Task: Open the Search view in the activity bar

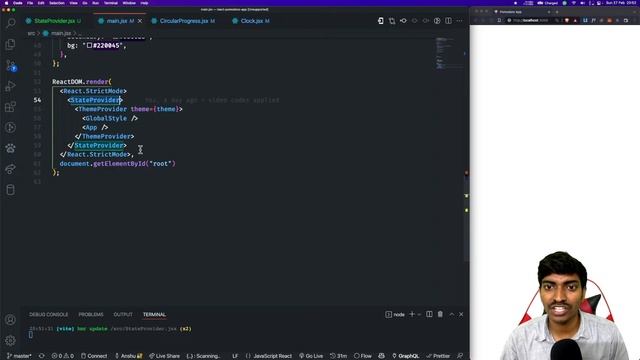Action: pos(11,23)
